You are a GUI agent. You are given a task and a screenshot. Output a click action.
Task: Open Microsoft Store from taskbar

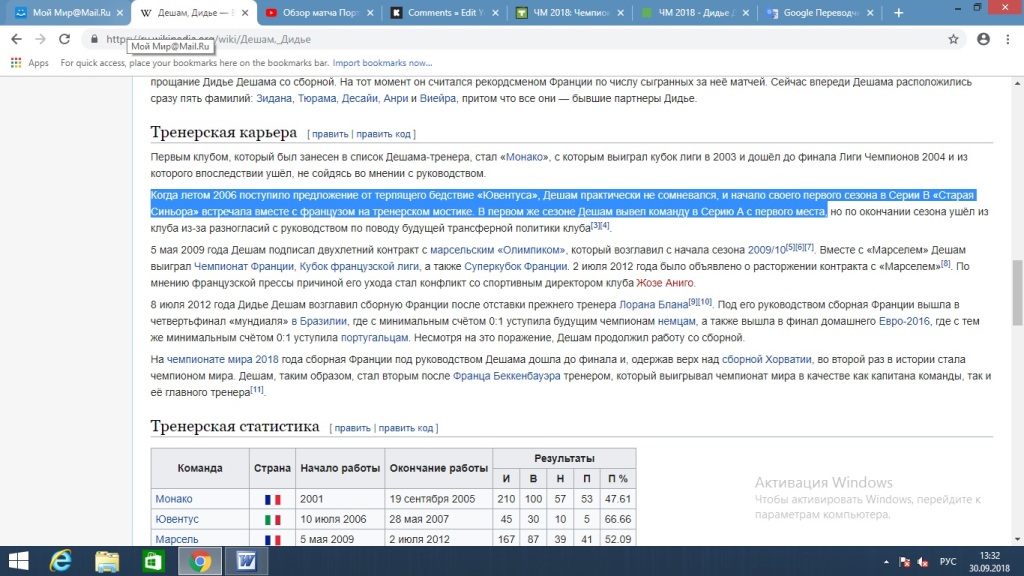click(x=153, y=561)
